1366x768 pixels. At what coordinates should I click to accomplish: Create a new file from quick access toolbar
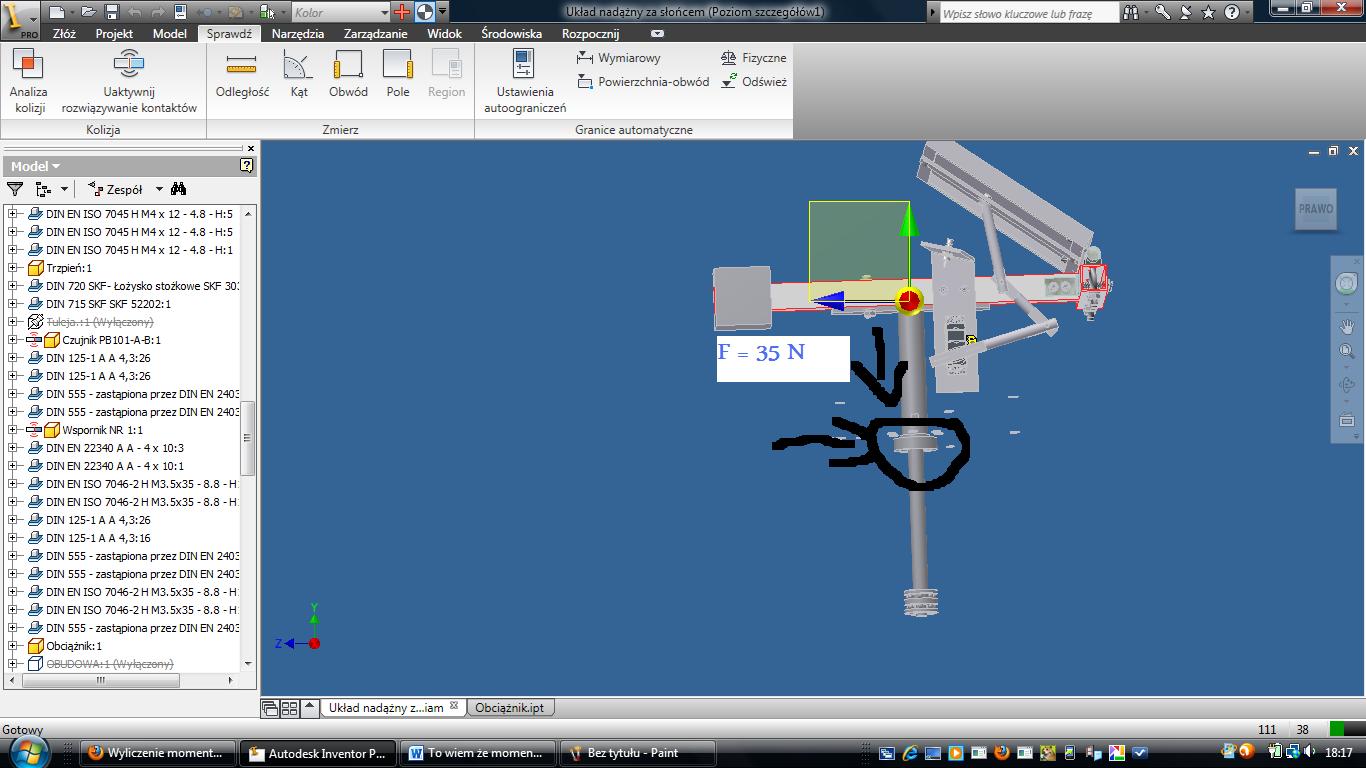click(56, 12)
